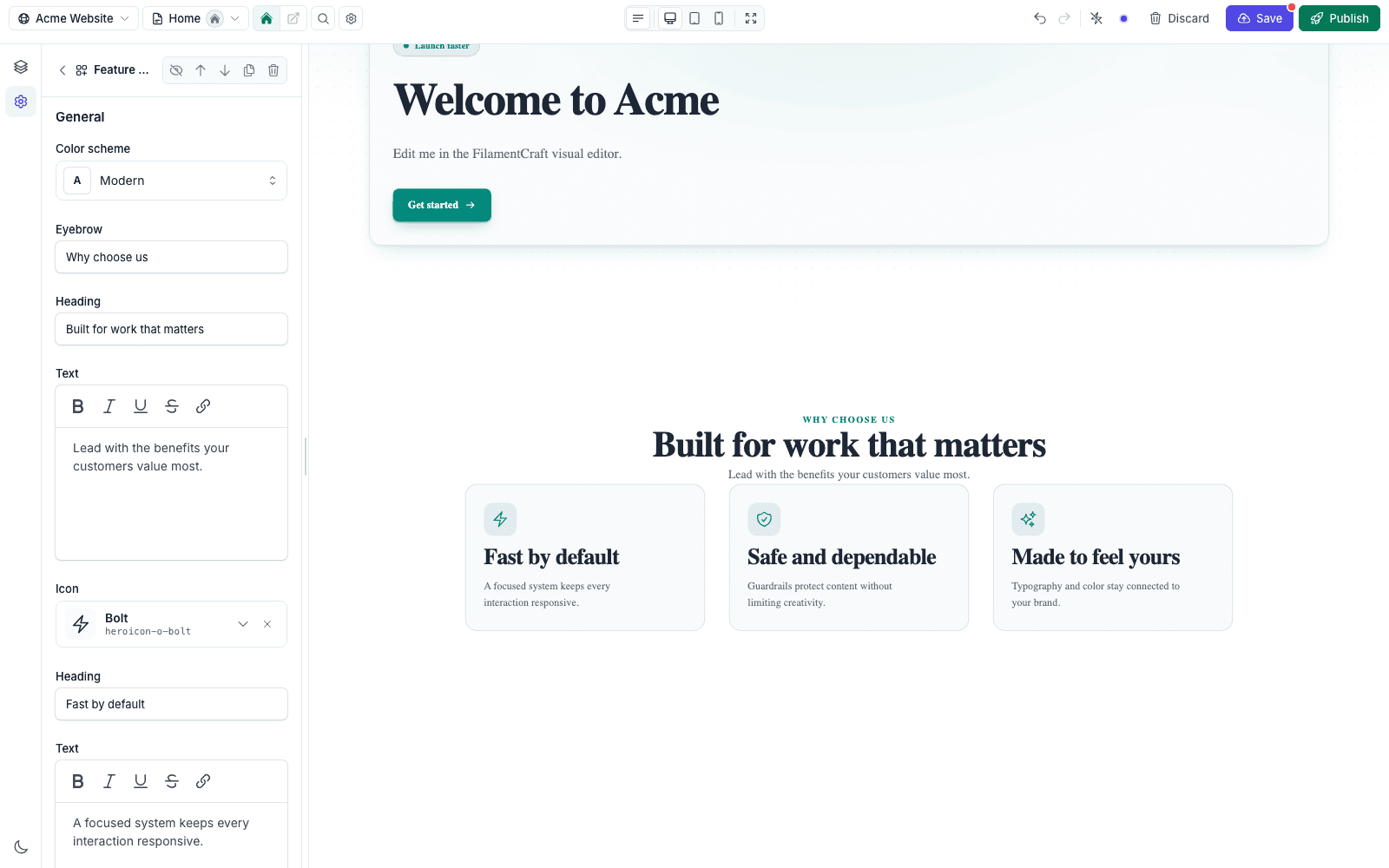
Task: Toggle italic in the first Text editor
Action: (x=109, y=406)
